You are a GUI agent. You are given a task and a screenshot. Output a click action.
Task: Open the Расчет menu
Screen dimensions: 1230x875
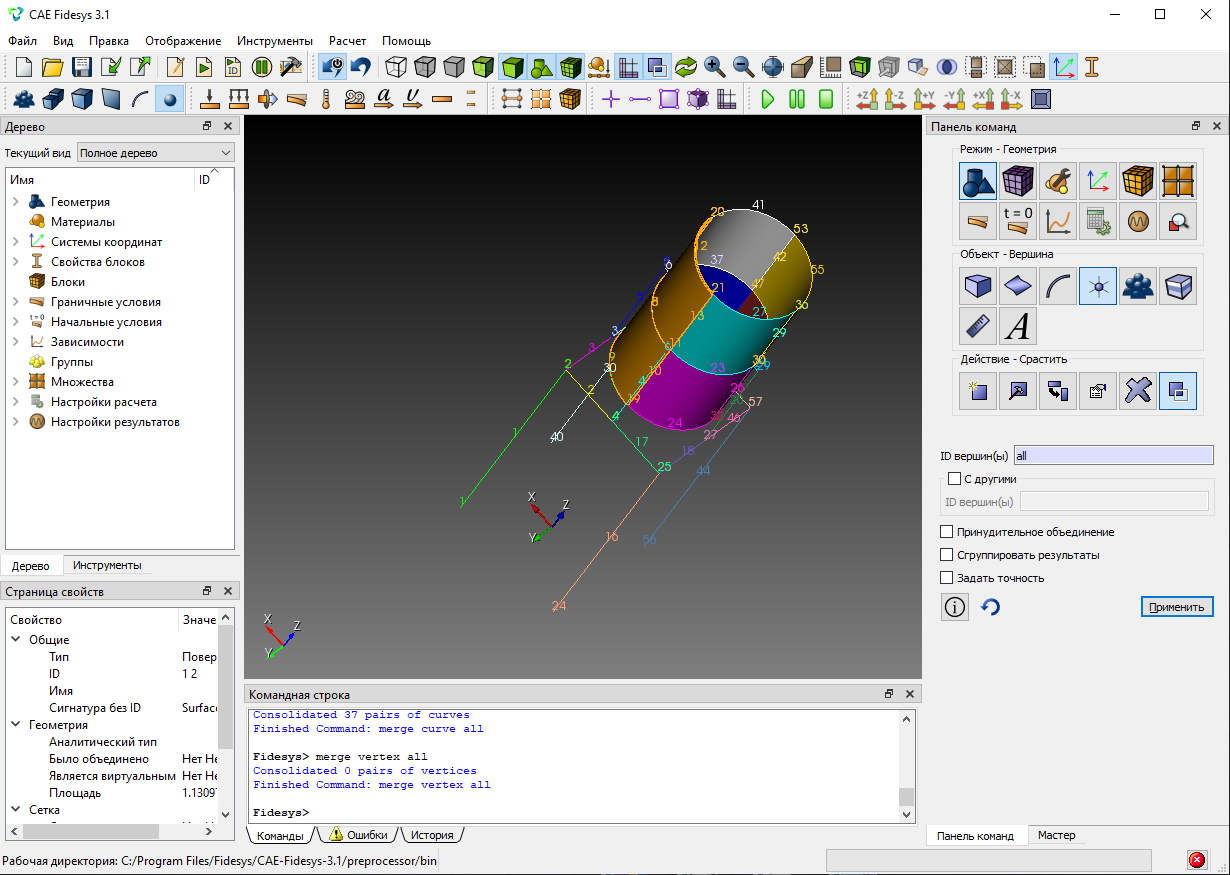coord(347,41)
